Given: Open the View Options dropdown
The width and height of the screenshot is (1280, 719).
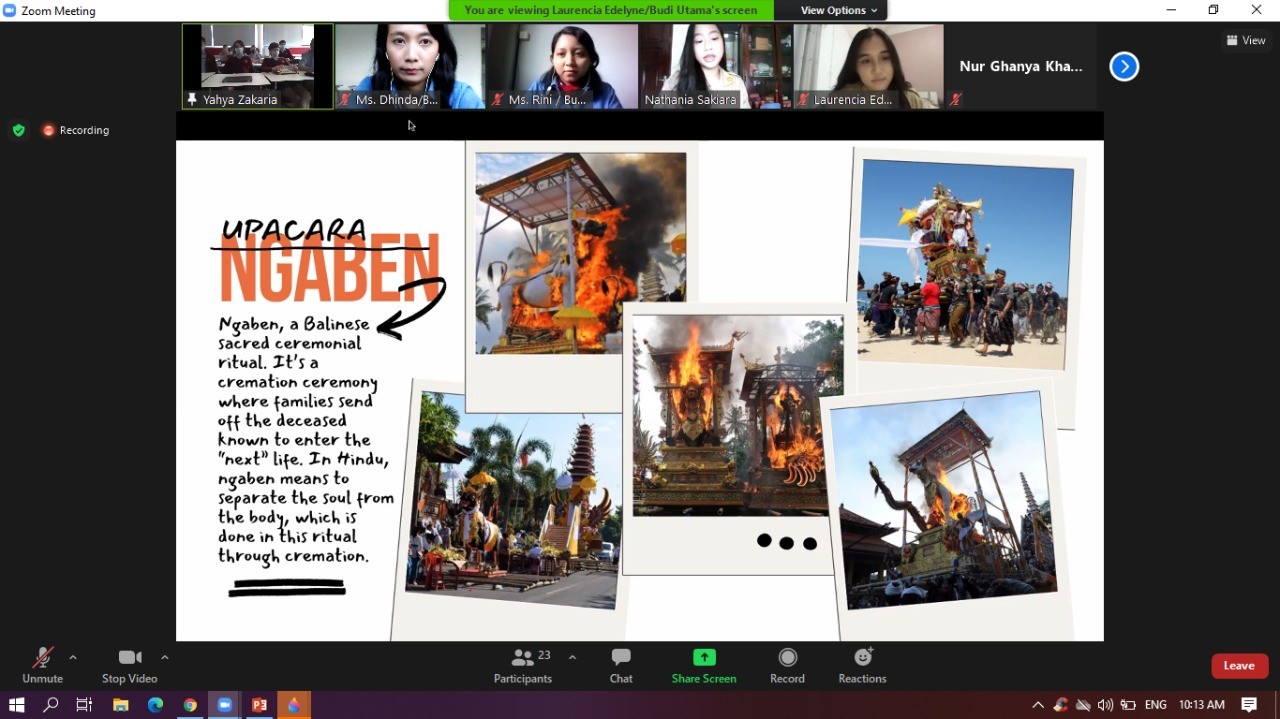Looking at the screenshot, I should pyautogui.click(x=838, y=10).
